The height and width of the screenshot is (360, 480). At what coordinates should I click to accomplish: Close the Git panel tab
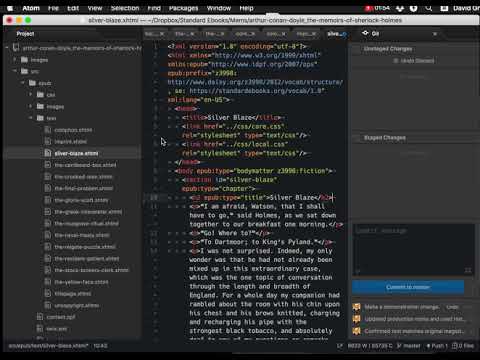(435, 34)
